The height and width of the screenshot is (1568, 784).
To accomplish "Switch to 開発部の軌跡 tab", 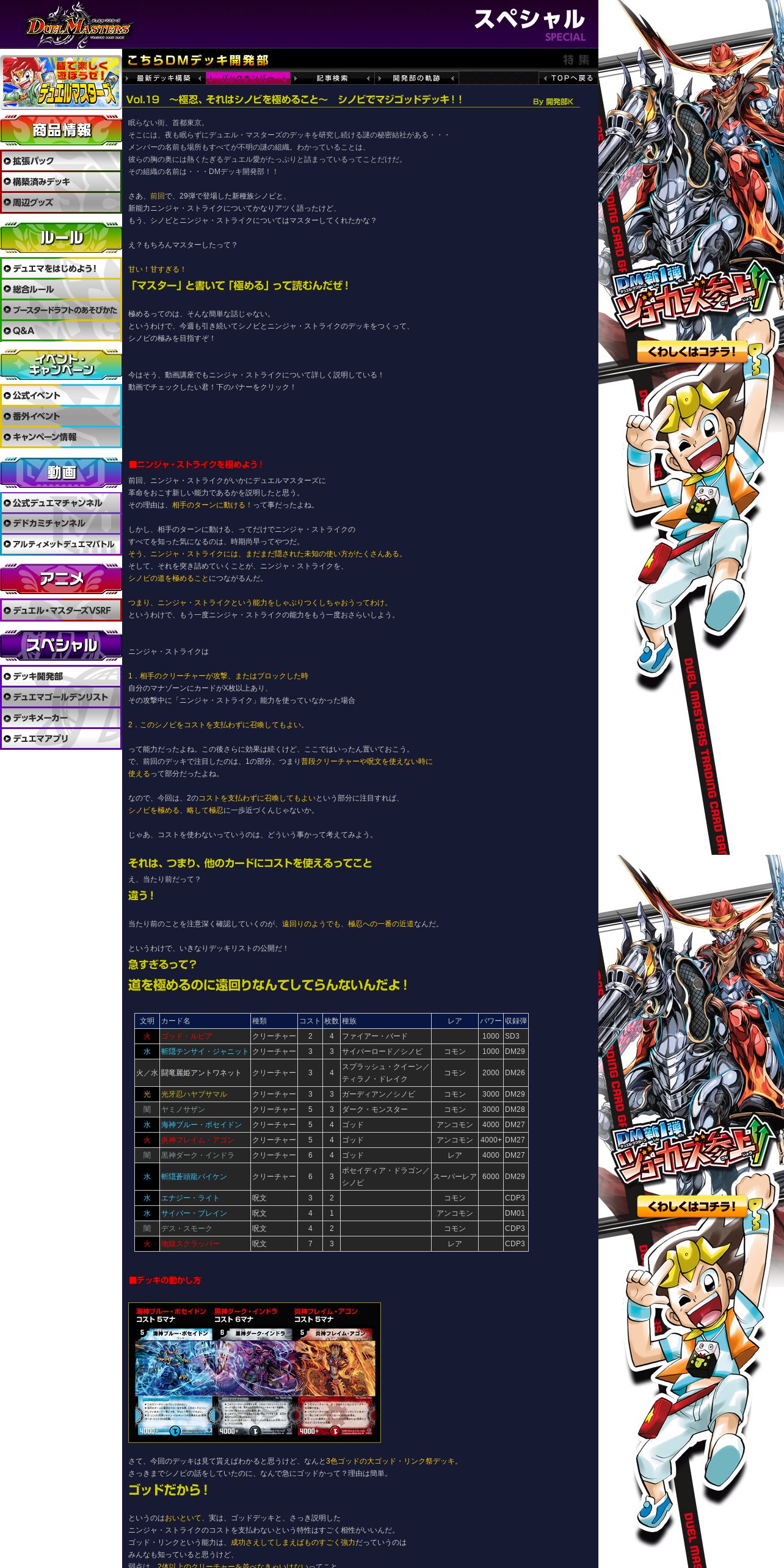I will coord(416,78).
